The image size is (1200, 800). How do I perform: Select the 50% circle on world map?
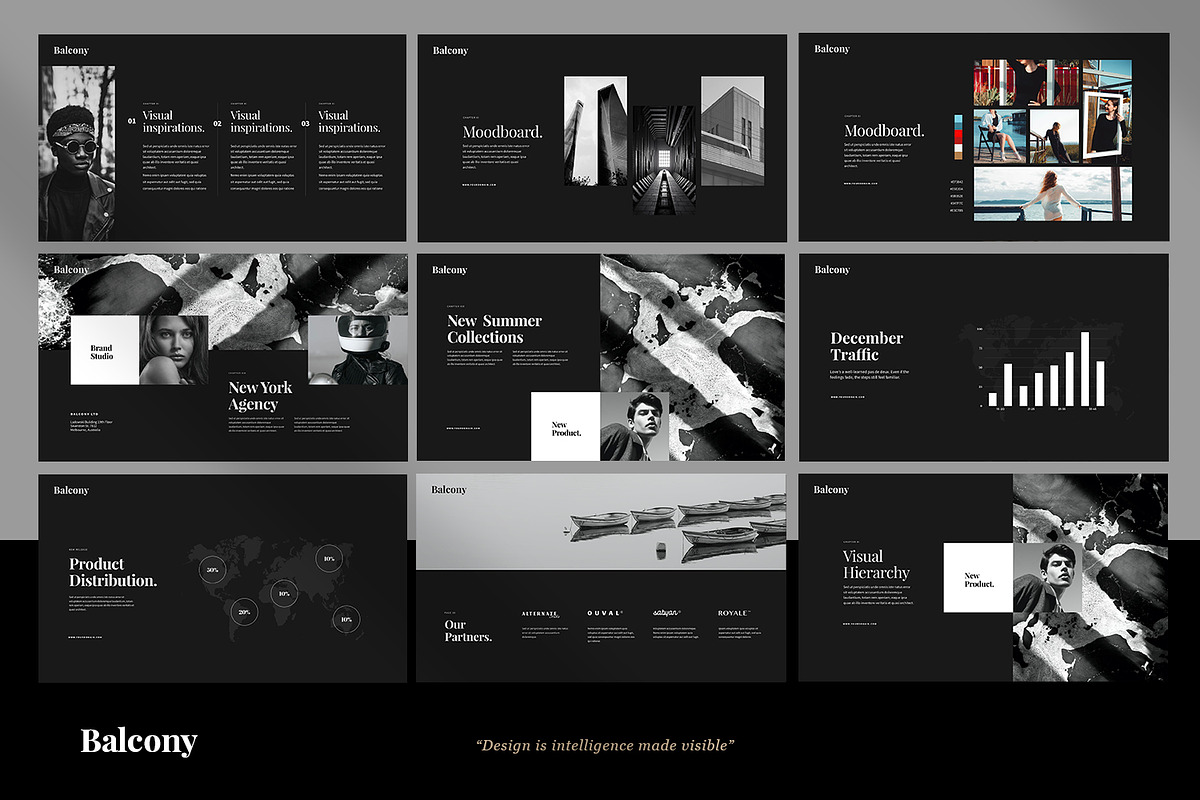(x=211, y=569)
